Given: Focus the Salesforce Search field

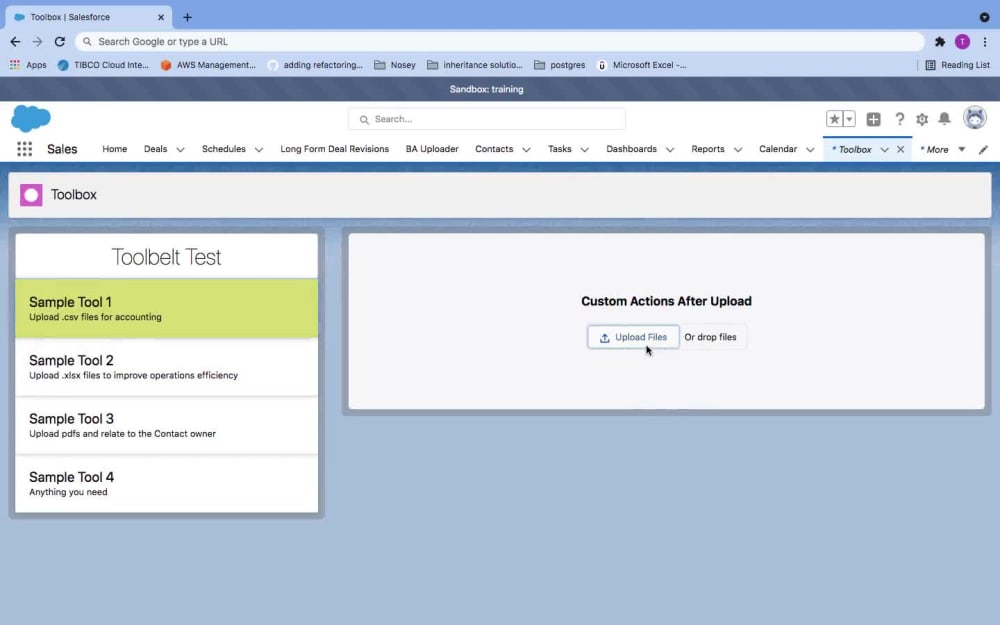Looking at the screenshot, I should 487,119.
